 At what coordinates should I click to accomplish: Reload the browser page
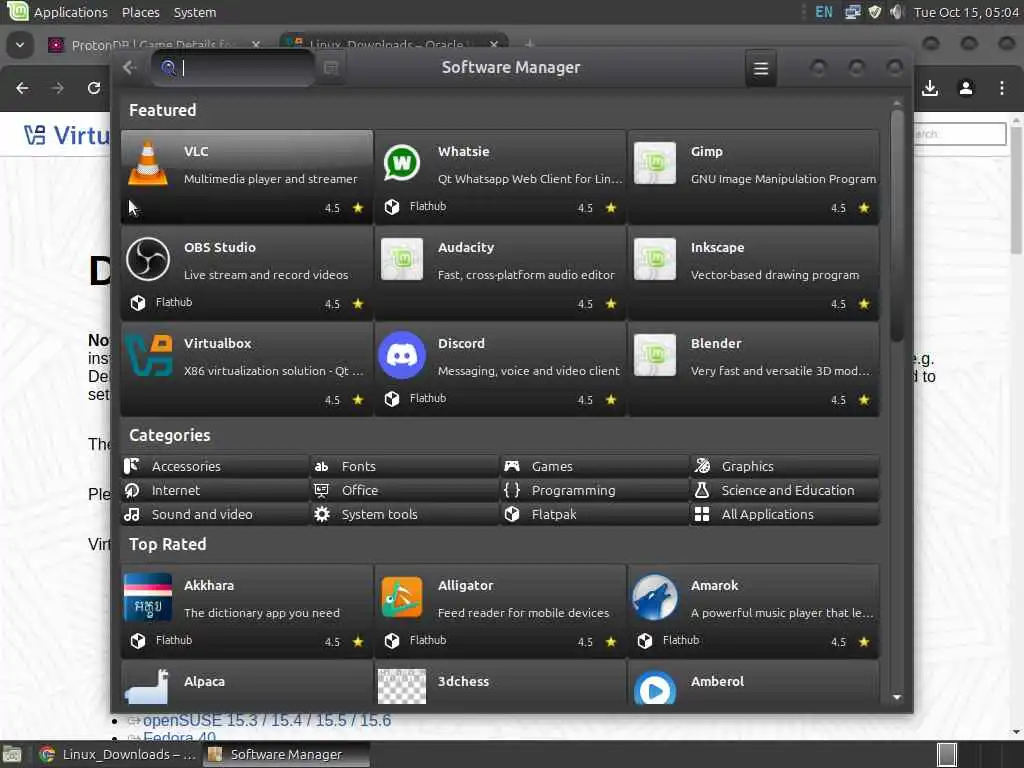94,88
